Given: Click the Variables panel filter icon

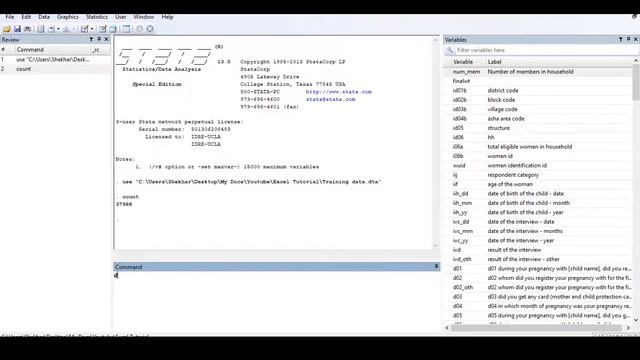Looking at the screenshot, I should (620, 40).
